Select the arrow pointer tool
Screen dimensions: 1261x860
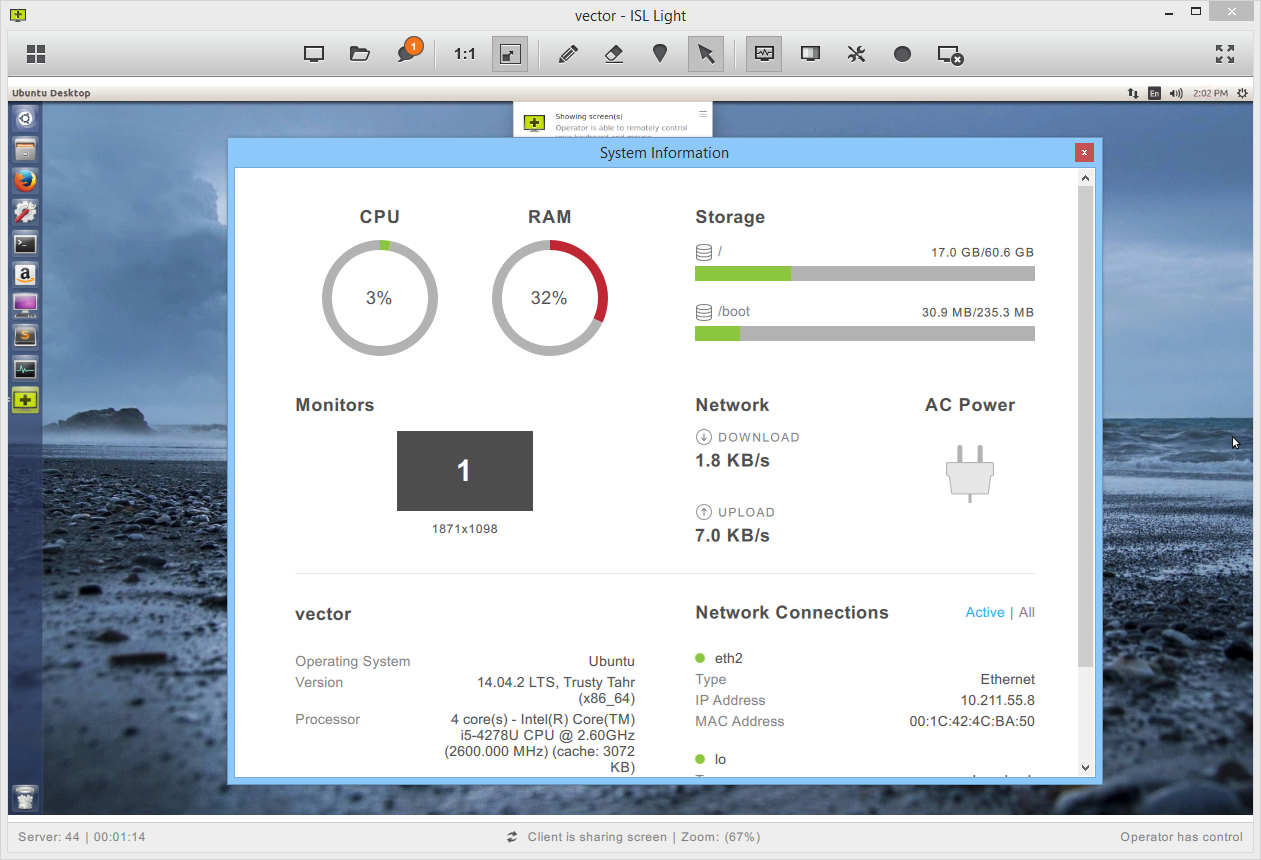coord(706,54)
